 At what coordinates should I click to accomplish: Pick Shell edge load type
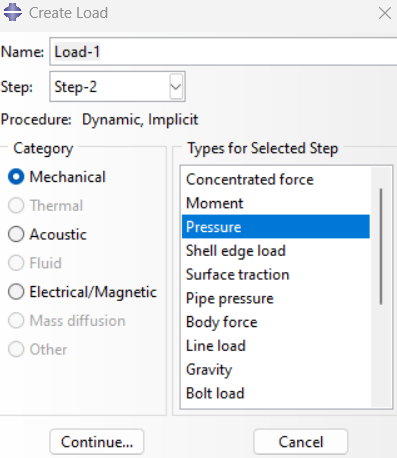pyautogui.click(x=276, y=251)
